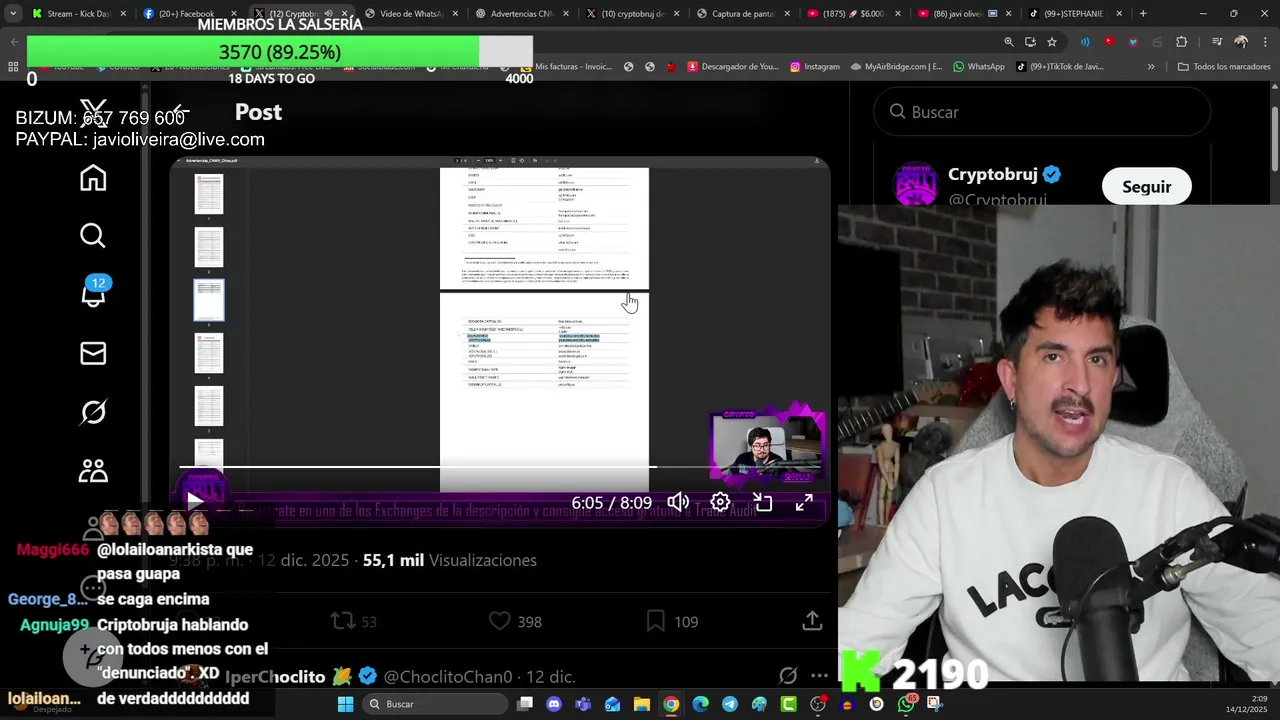Image resolution: width=1280 pixels, height=720 pixels.
Task: Open Discord from taskbar
Action: (x=554, y=704)
